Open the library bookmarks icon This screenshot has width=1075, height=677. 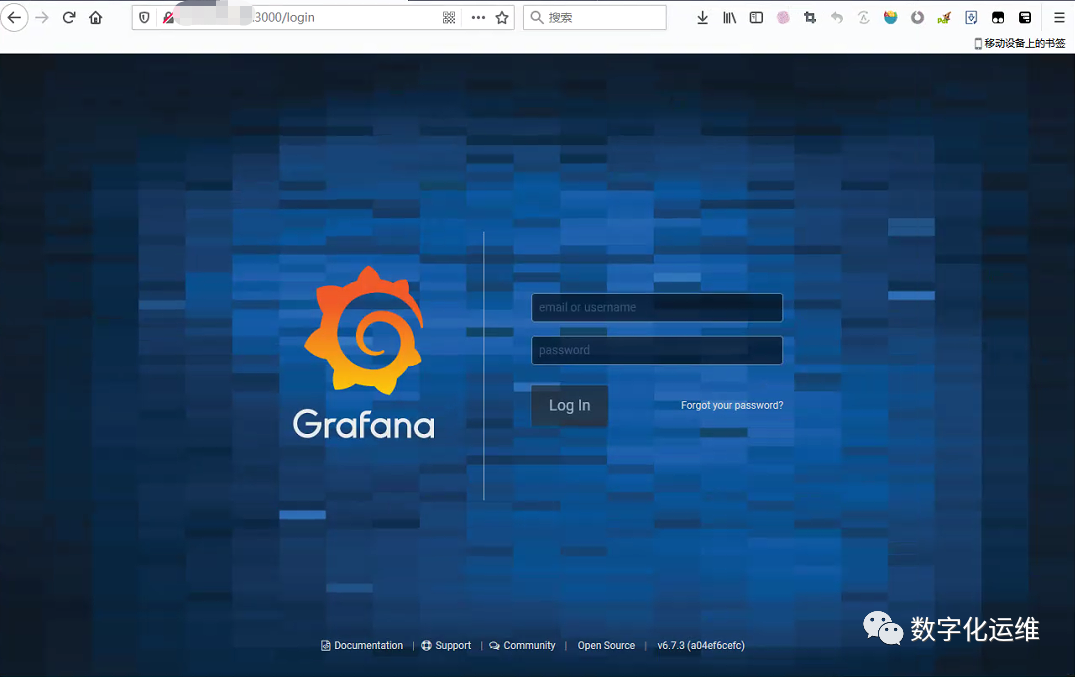729,18
